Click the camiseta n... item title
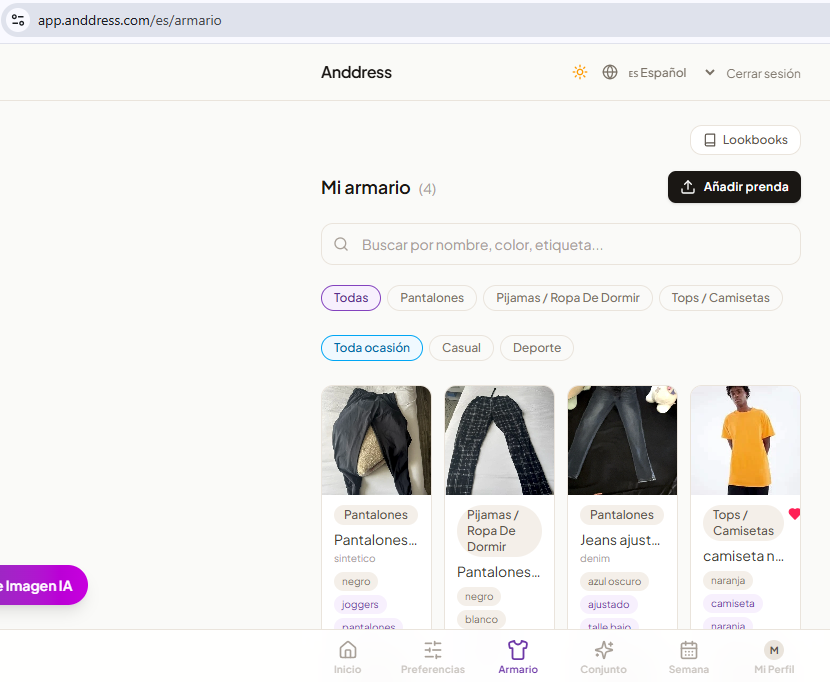The height and width of the screenshot is (682, 830). [743, 556]
